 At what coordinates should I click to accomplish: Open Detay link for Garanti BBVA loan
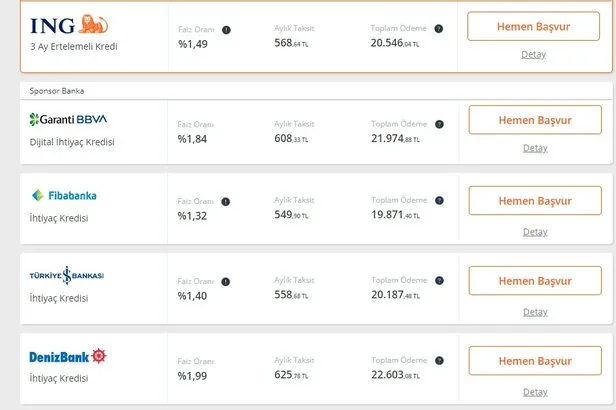point(534,148)
